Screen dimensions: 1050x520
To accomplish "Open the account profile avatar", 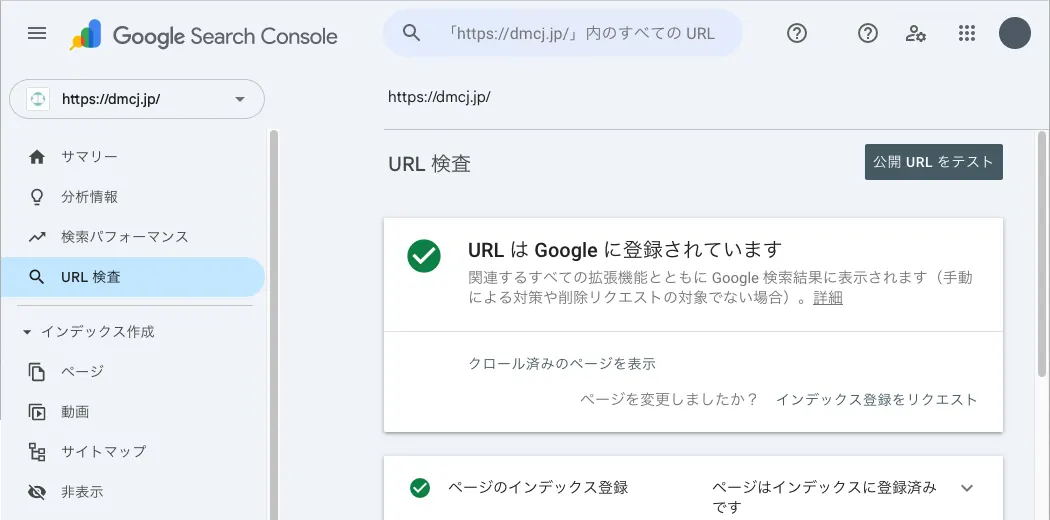I will [1015, 33].
